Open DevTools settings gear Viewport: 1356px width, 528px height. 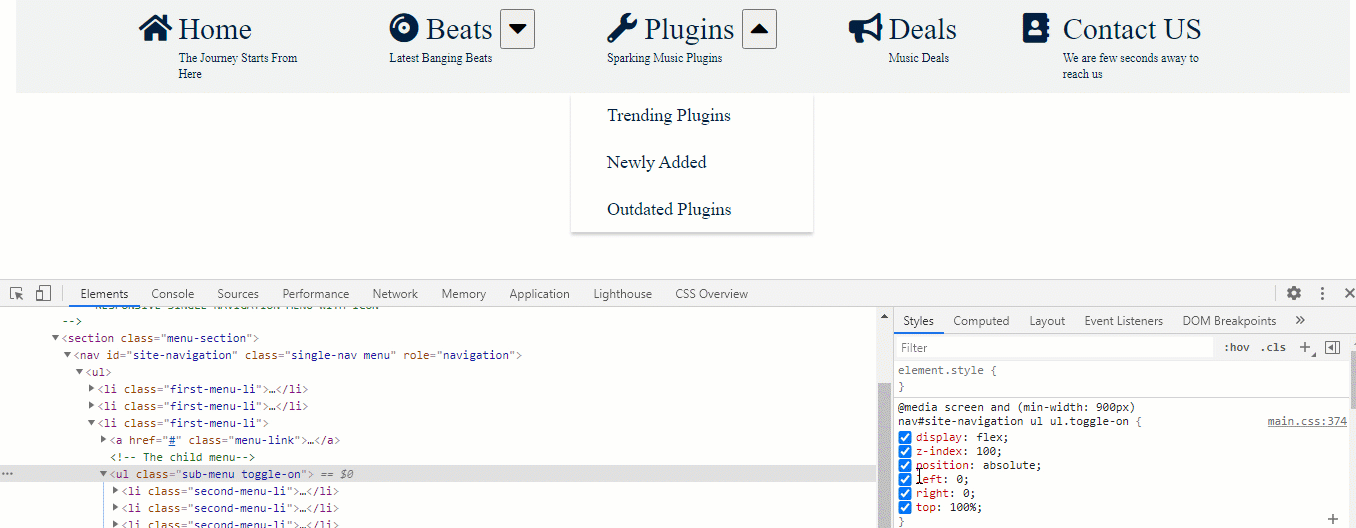click(x=1294, y=294)
